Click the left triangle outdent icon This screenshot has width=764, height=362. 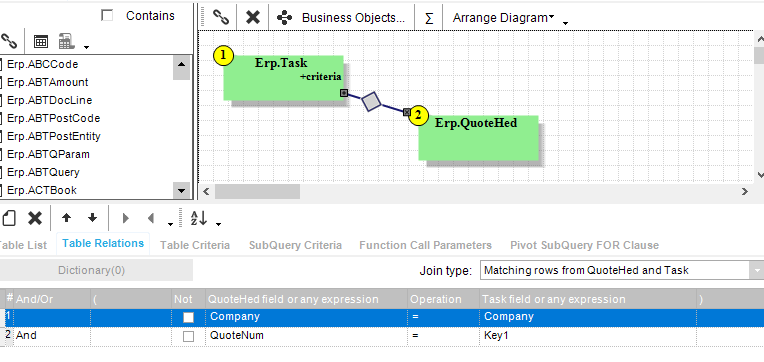click(x=151, y=218)
